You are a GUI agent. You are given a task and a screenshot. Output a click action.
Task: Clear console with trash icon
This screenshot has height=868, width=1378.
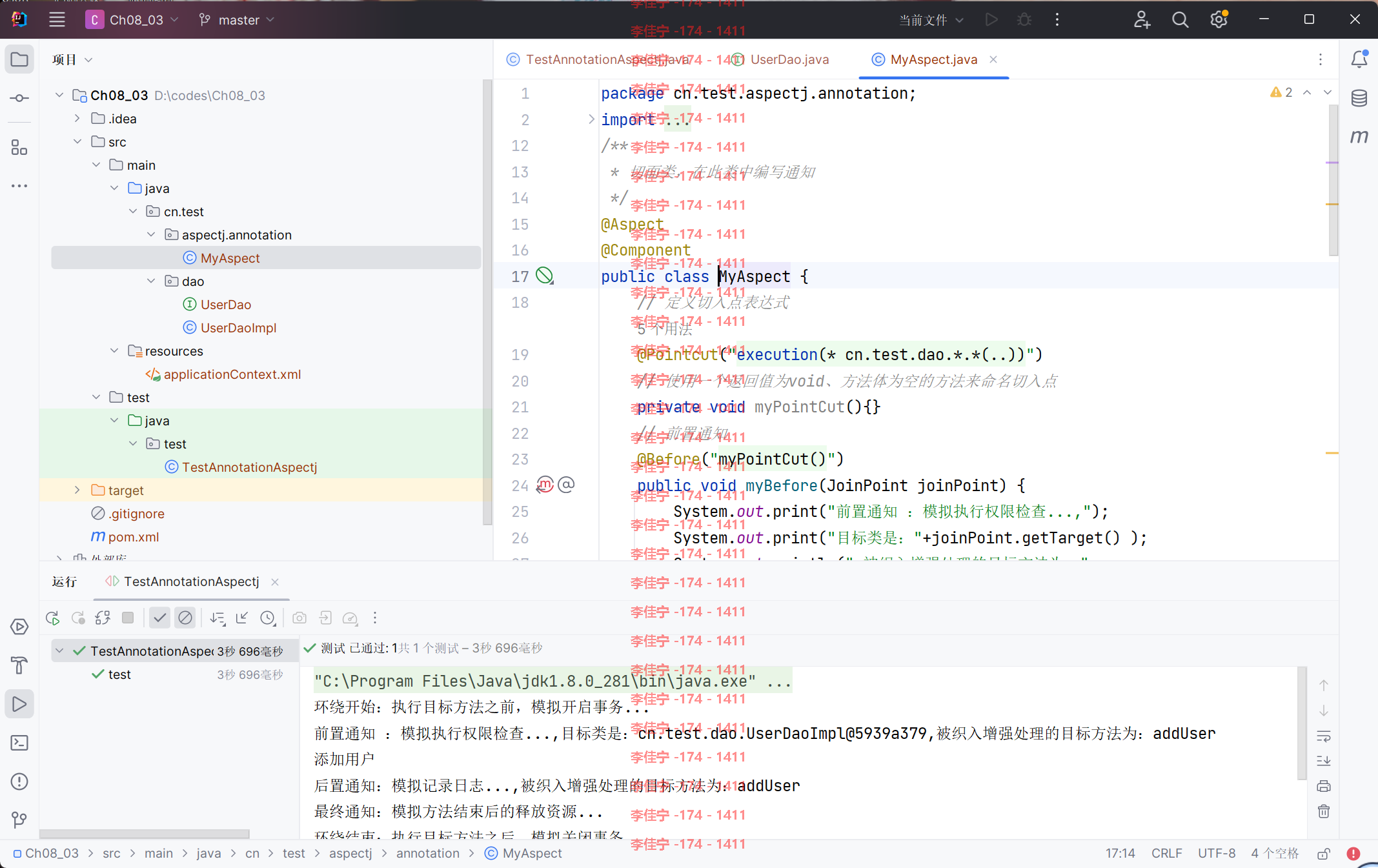point(1324,811)
